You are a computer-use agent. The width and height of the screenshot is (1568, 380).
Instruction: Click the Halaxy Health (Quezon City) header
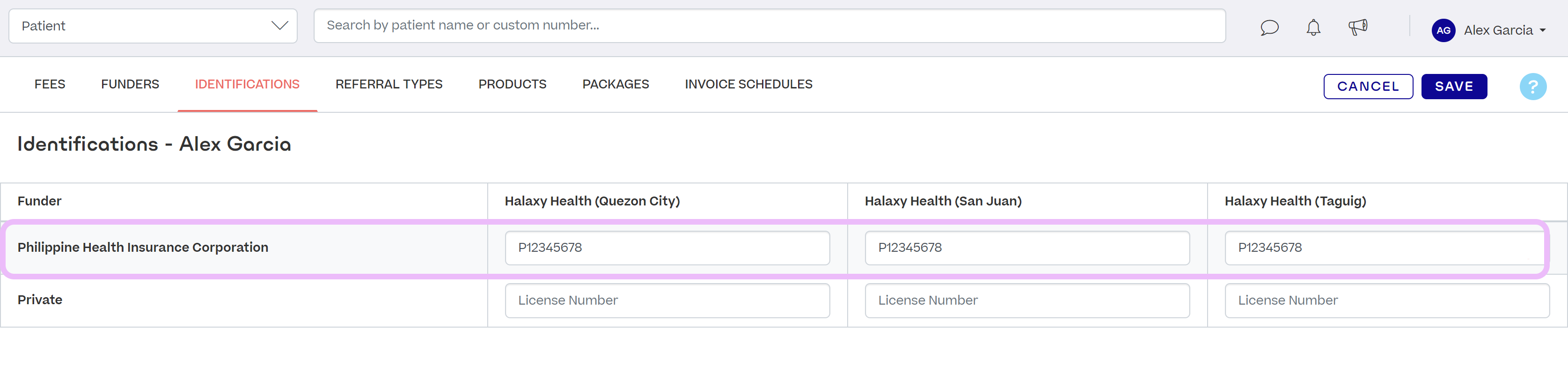pyautogui.click(x=592, y=201)
